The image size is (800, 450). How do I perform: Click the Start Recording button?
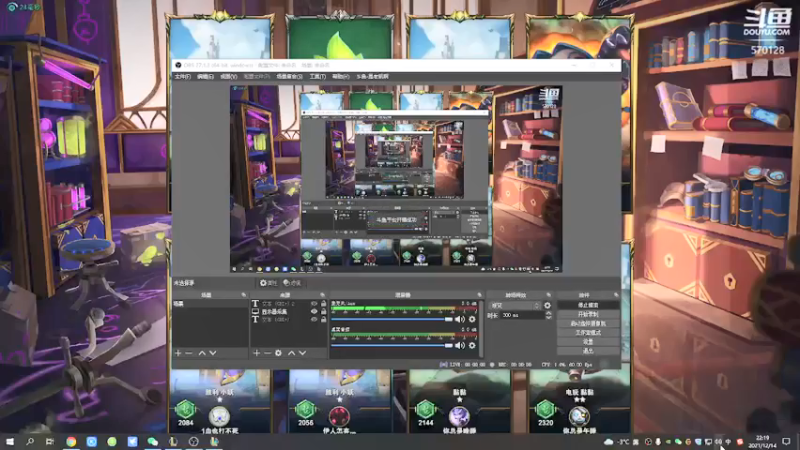point(588,314)
